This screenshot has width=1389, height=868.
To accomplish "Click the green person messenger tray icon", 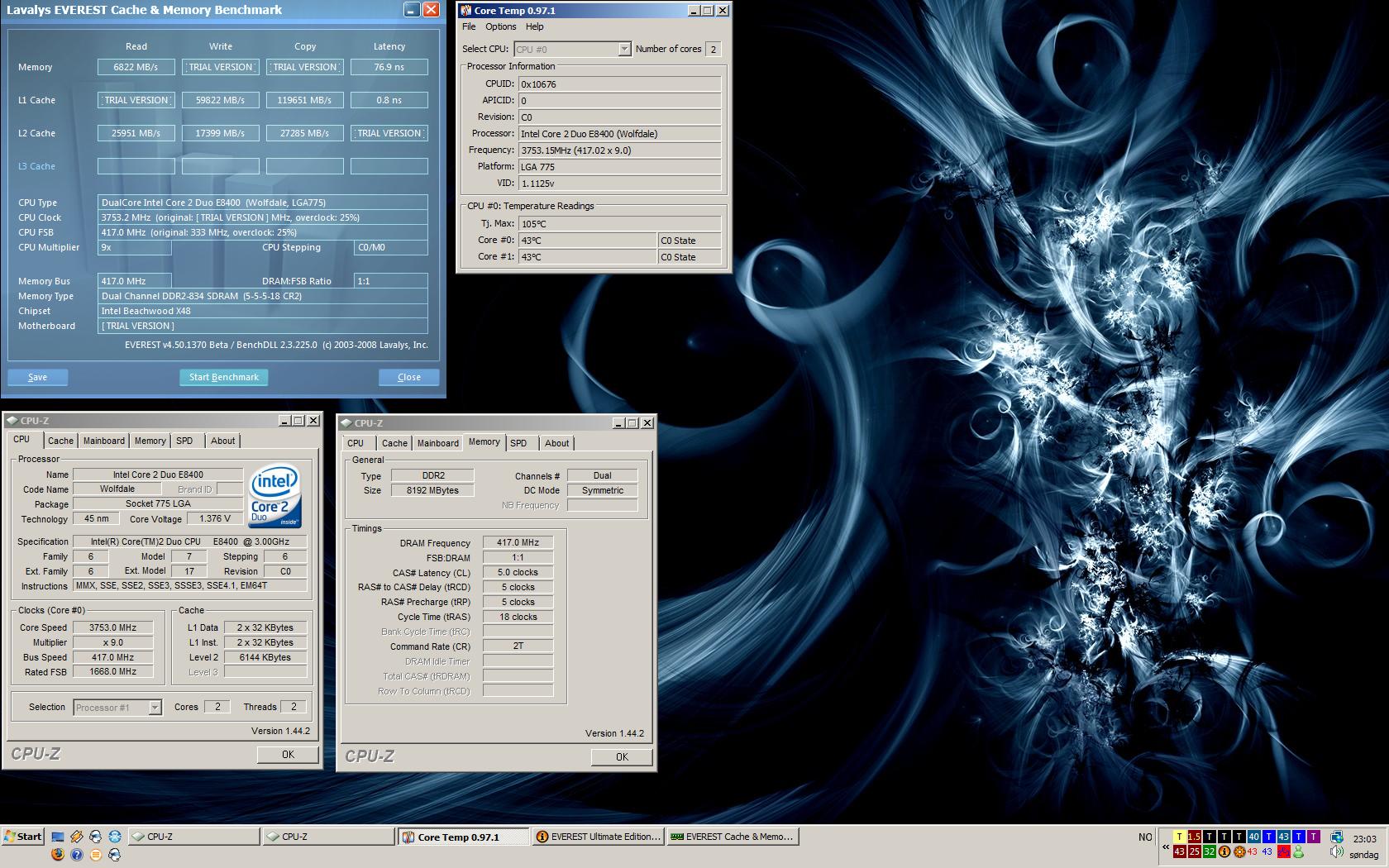I will pos(1299,851).
